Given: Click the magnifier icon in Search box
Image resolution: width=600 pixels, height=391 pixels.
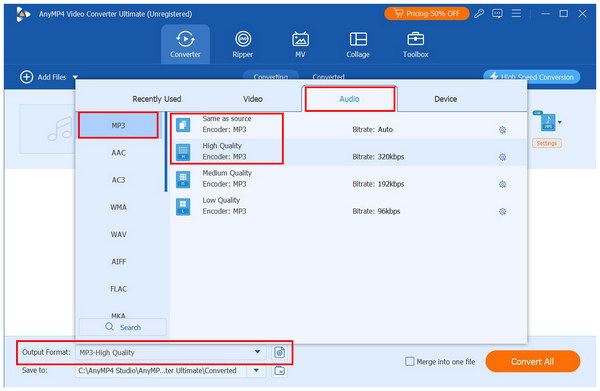Looking at the screenshot, I should (109, 327).
